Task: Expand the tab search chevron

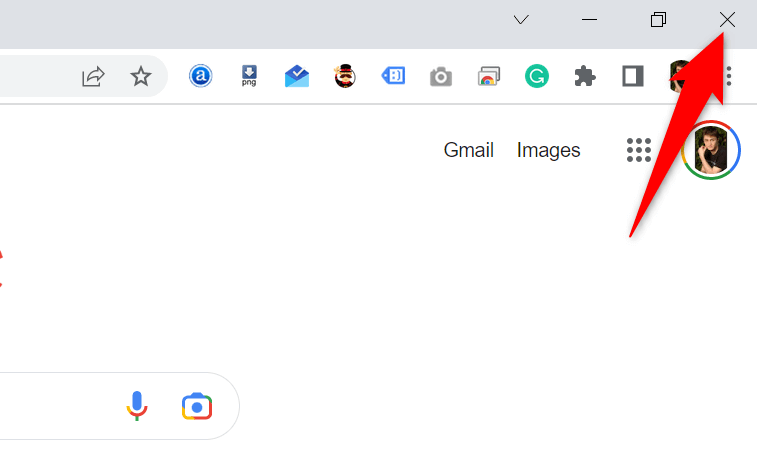Action: point(520,20)
